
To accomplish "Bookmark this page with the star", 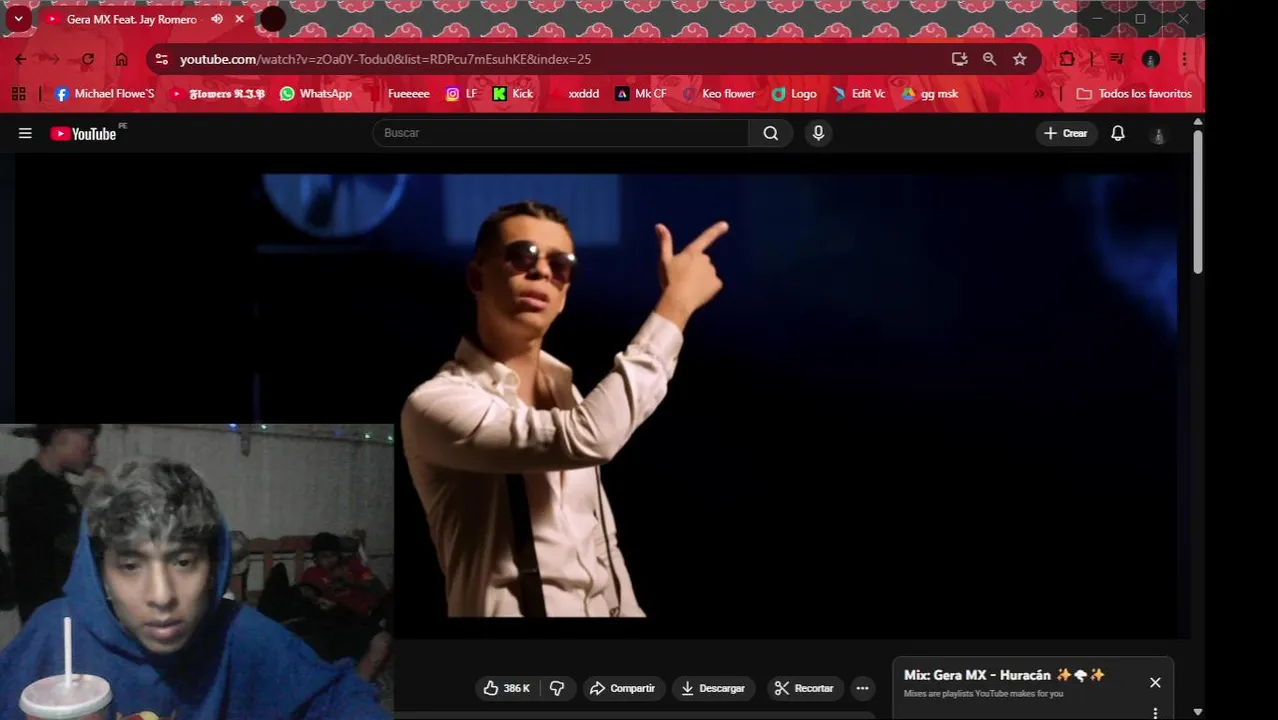I will 1019,59.
